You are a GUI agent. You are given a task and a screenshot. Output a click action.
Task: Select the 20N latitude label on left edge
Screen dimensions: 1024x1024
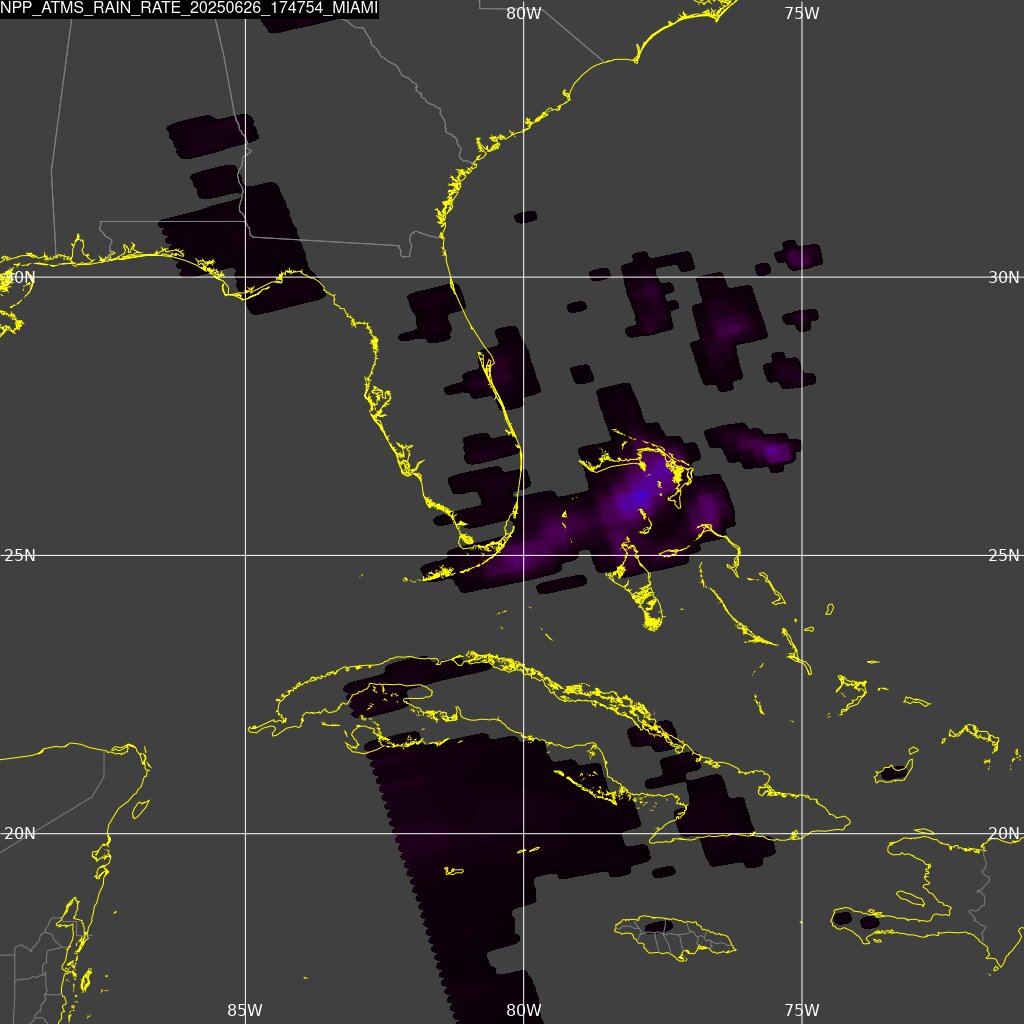click(20, 833)
